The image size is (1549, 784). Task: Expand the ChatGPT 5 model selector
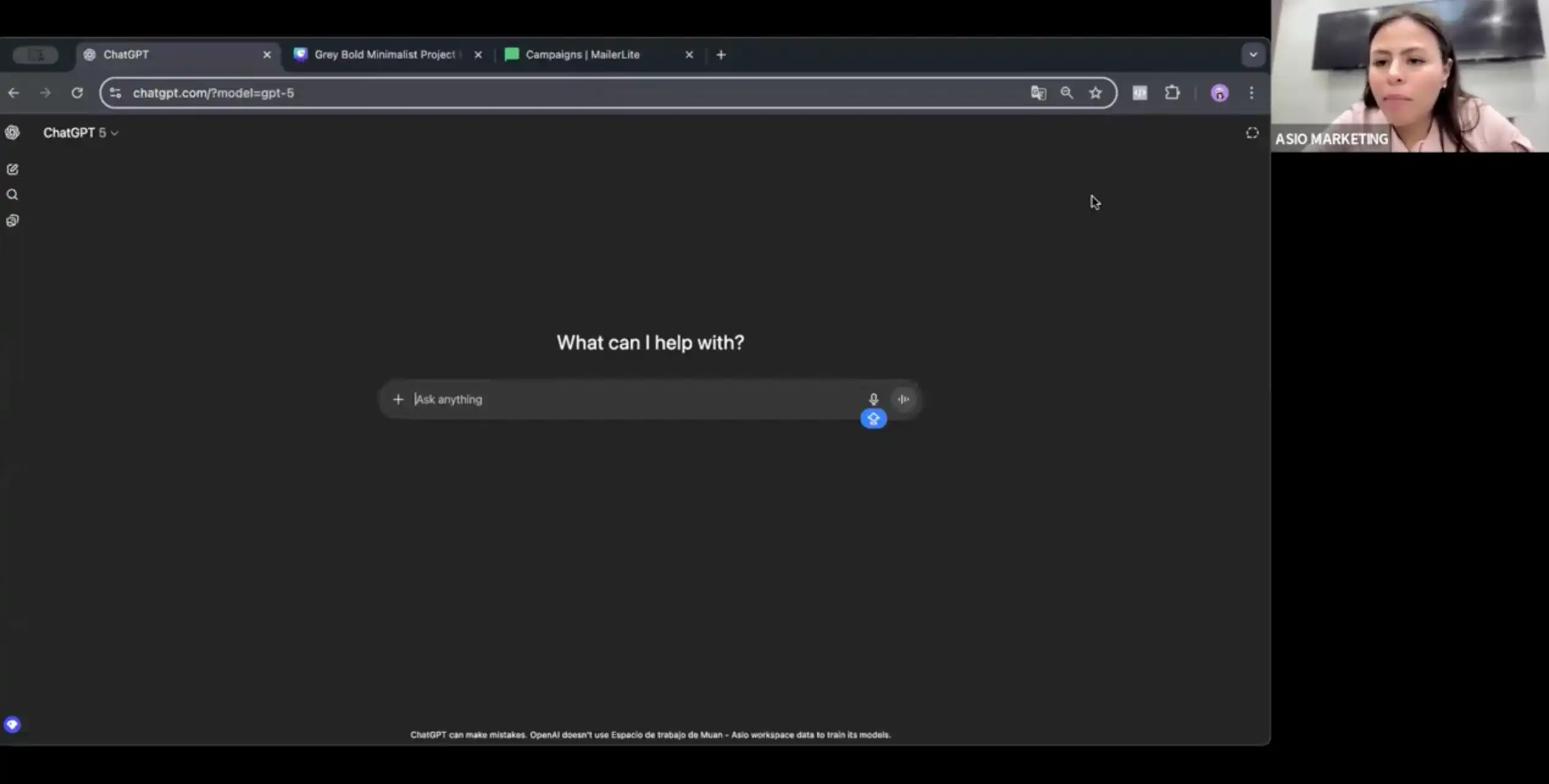(x=80, y=133)
